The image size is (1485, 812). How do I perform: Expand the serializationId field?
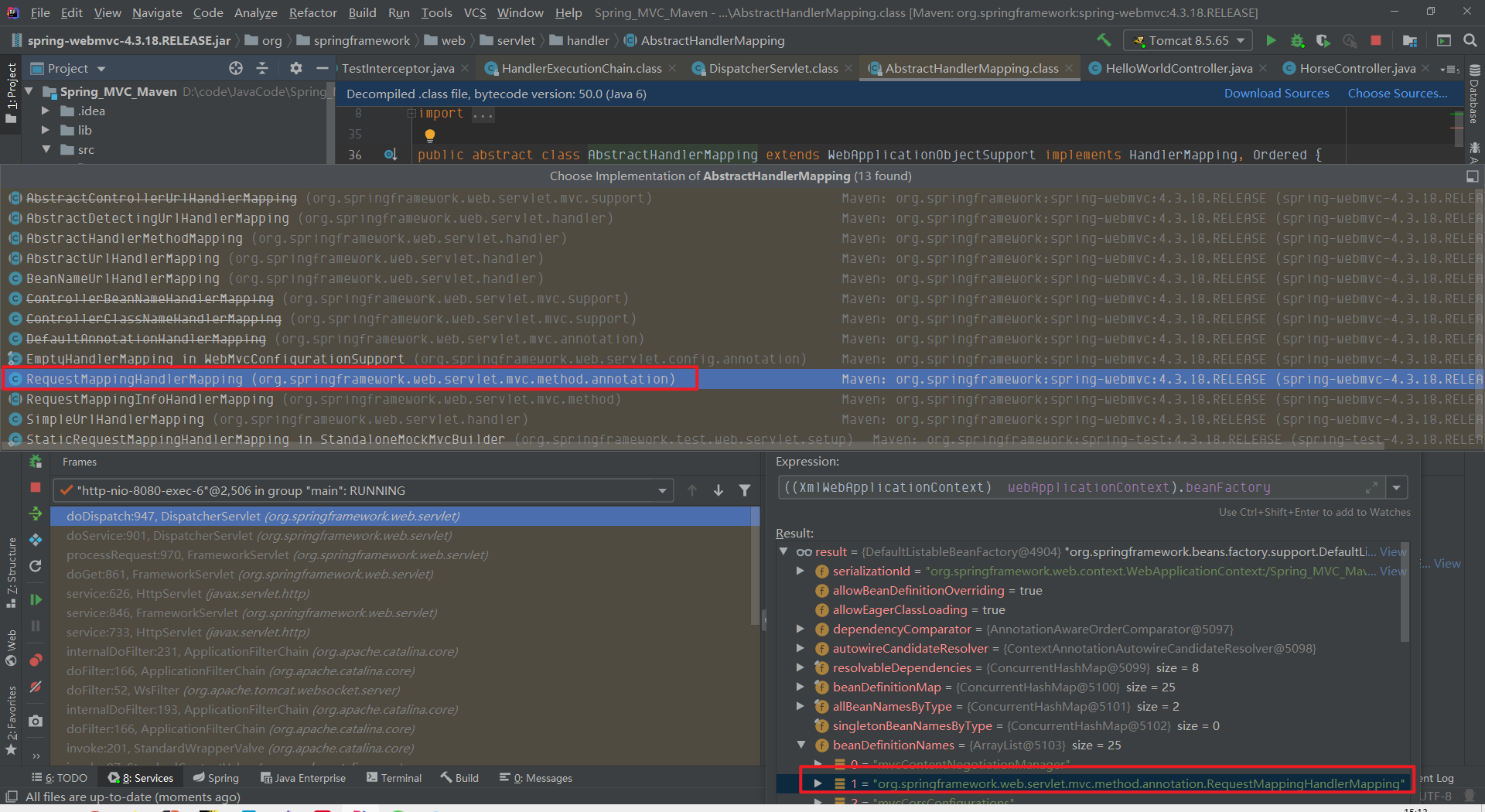click(801, 571)
